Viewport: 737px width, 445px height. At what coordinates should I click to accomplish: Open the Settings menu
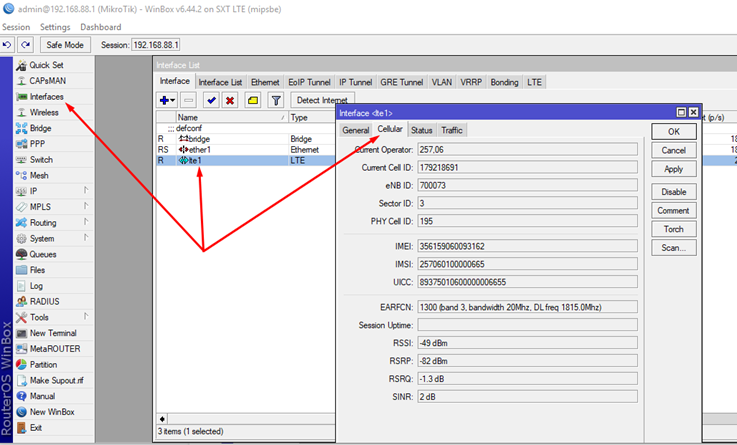pyautogui.click(x=55, y=27)
